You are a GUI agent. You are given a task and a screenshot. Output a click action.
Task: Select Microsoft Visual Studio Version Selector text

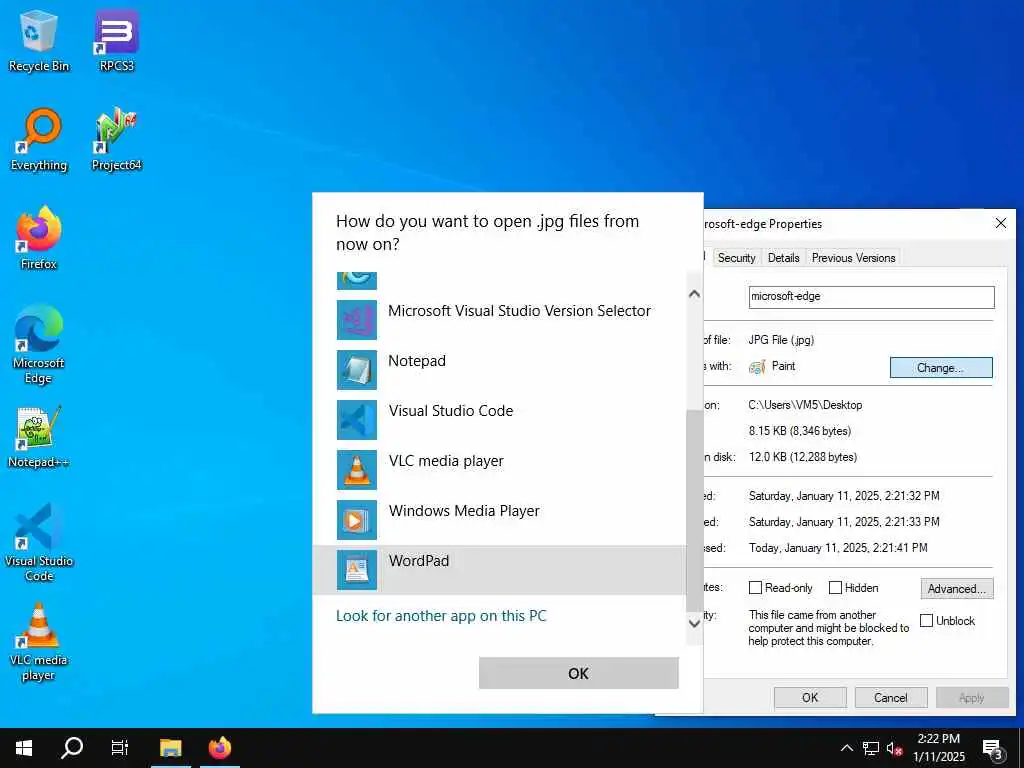519,311
